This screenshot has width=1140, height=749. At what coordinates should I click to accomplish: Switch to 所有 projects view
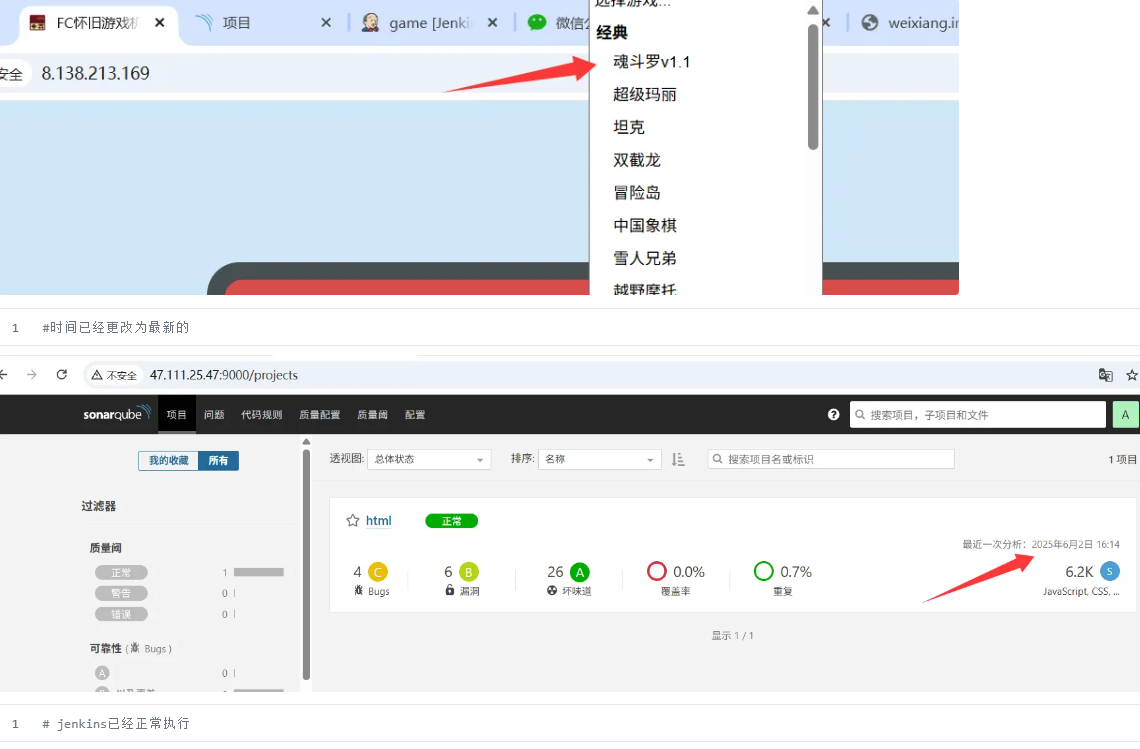pyautogui.click(x=218, y=460)
